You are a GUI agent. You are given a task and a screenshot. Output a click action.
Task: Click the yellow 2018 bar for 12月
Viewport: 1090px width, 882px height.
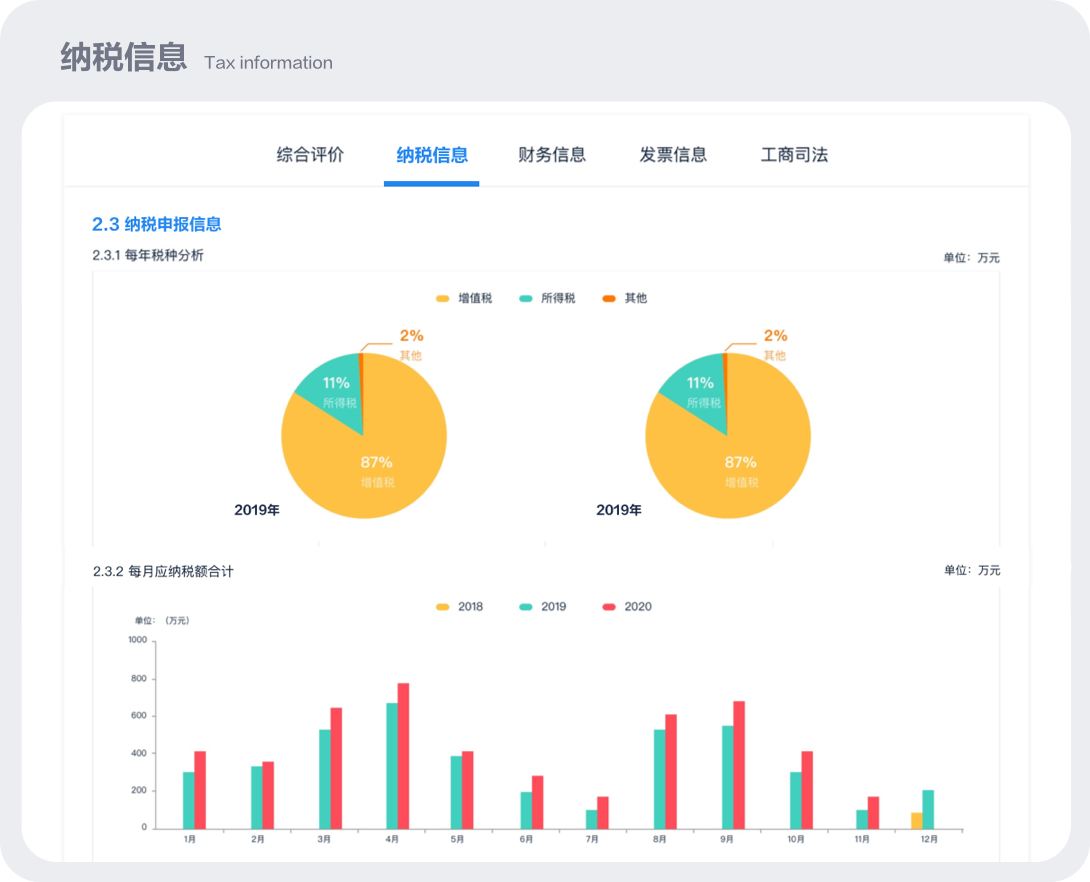point(916,820)
